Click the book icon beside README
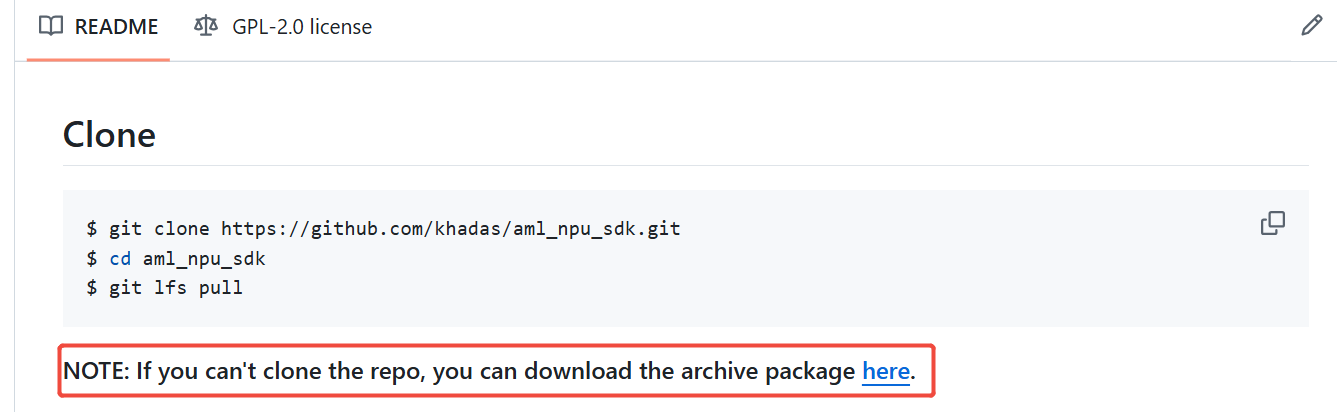 tap(51, 27)
